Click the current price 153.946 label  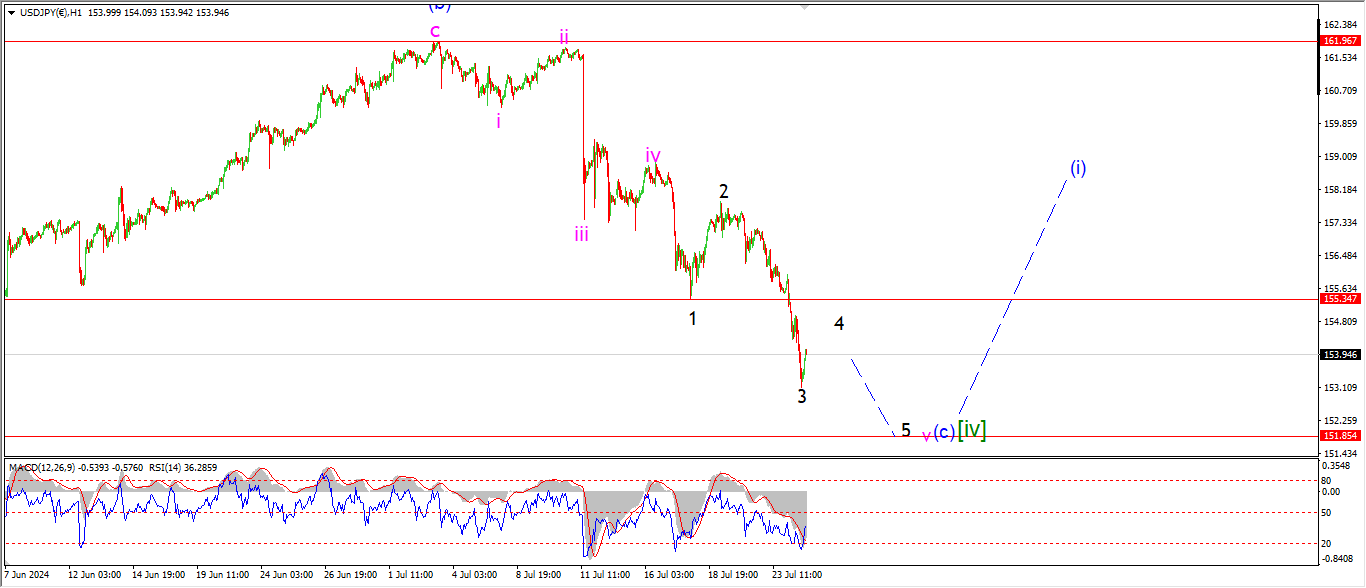pos(1339,354)
